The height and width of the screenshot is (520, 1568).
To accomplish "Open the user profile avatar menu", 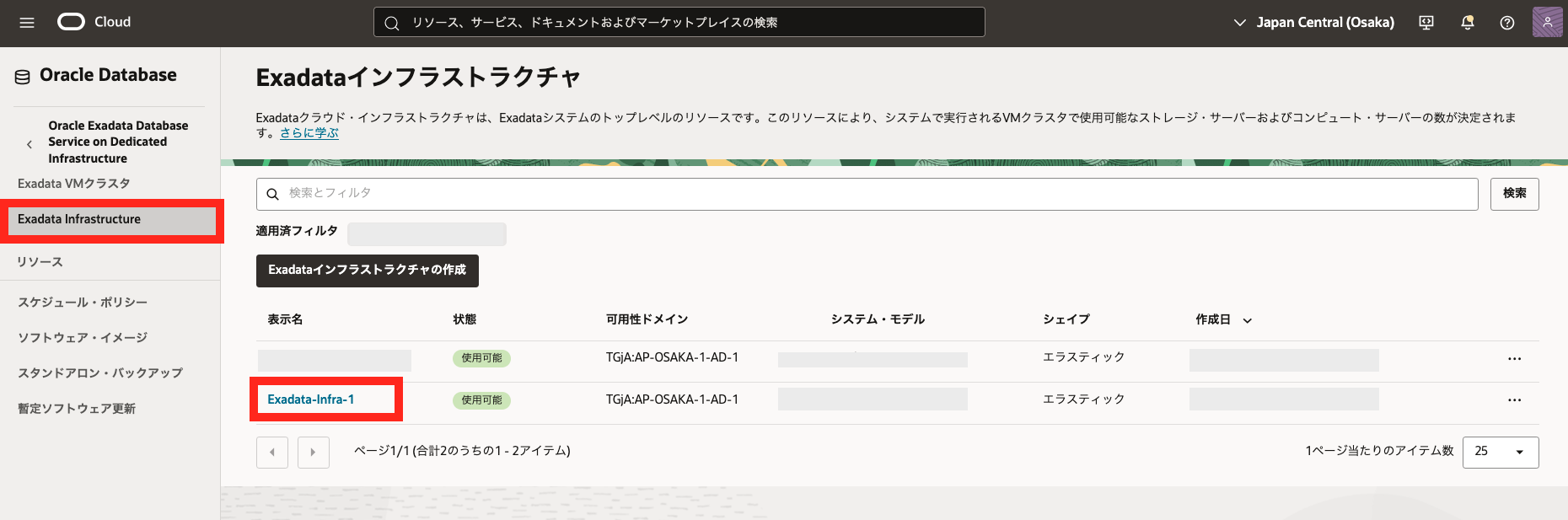I will (1547, 23).
